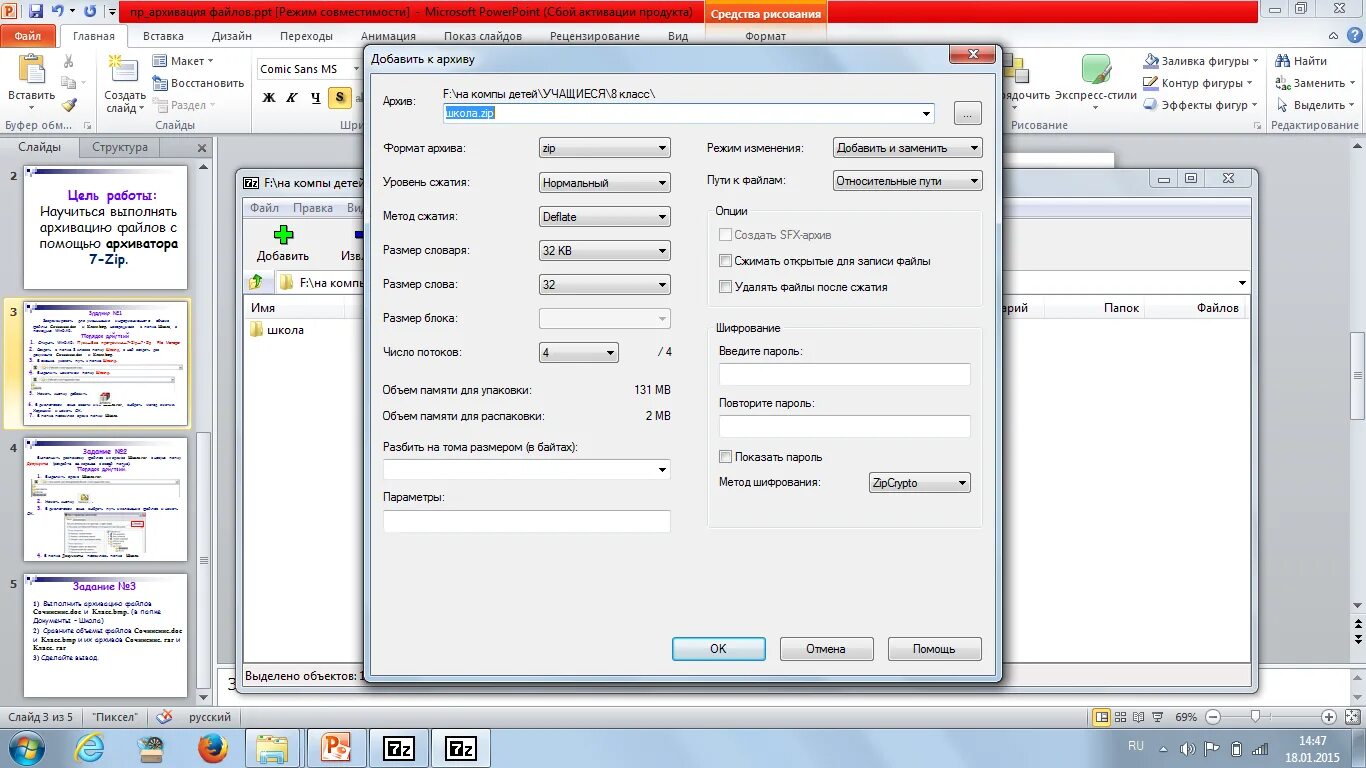Click the up-folder arrow in 7-Zip window

pyautogui.click(x=257, y=282)
